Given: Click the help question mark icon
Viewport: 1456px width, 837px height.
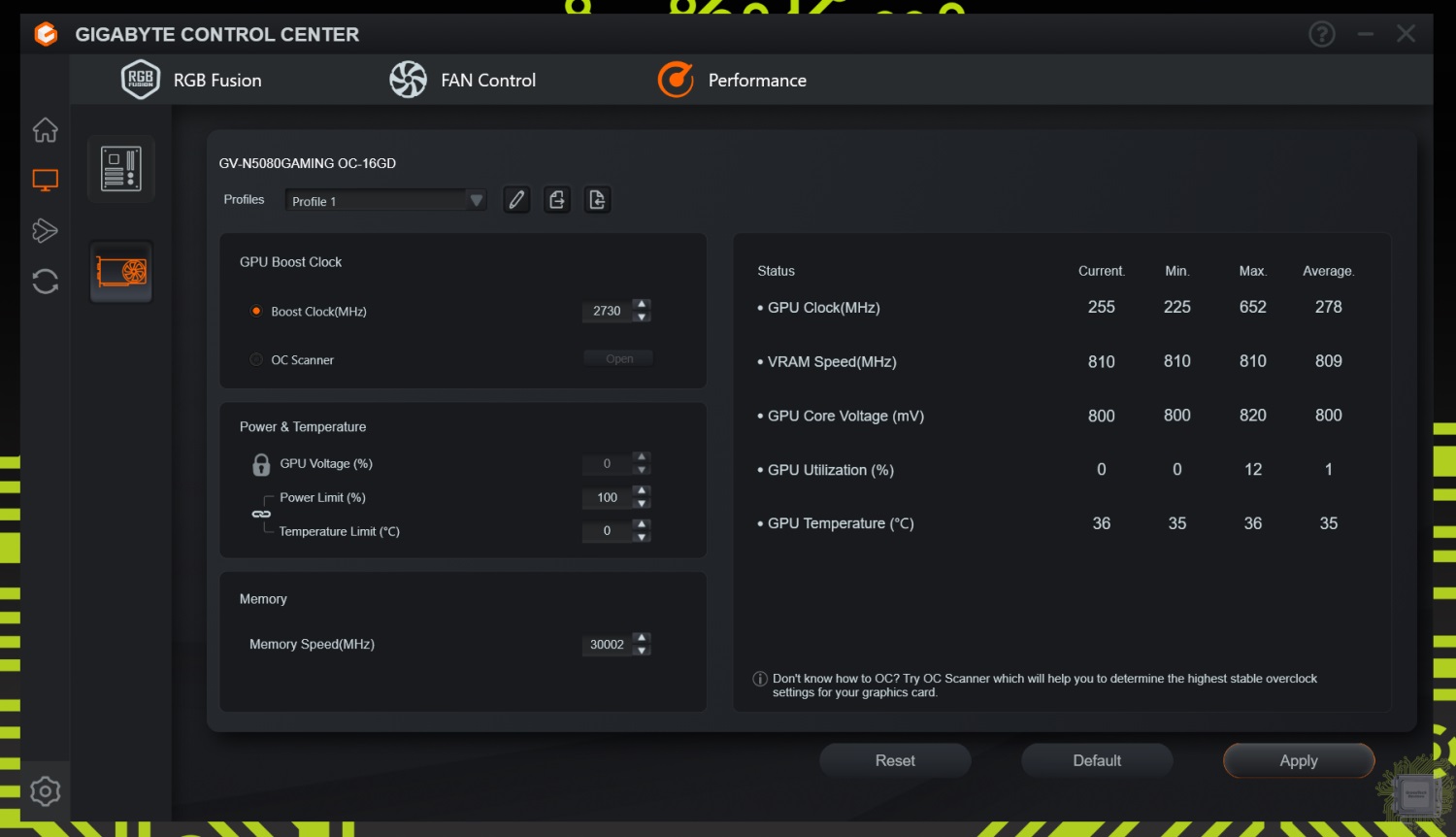Looking at the screenshot, I should tap(1321, 35).
